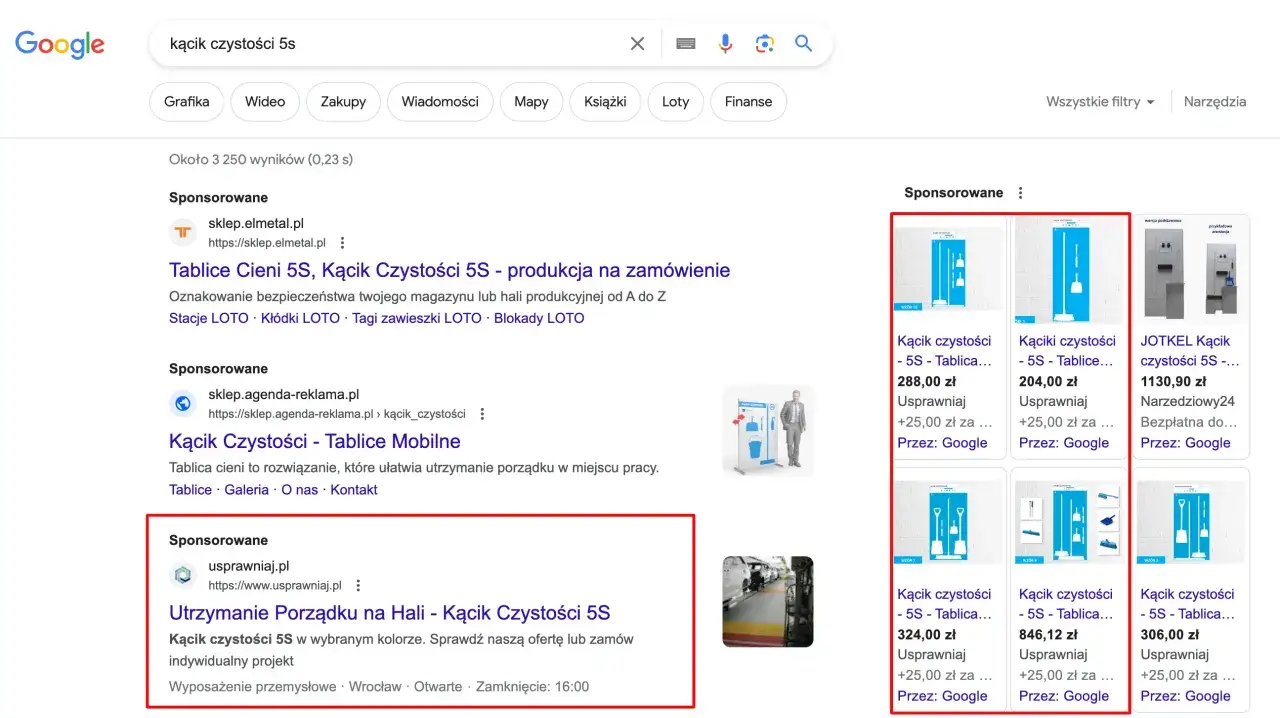Open JOTKEL Kącik czystości 5S product title
The image size is (1280, 718).
[1190, 351]
